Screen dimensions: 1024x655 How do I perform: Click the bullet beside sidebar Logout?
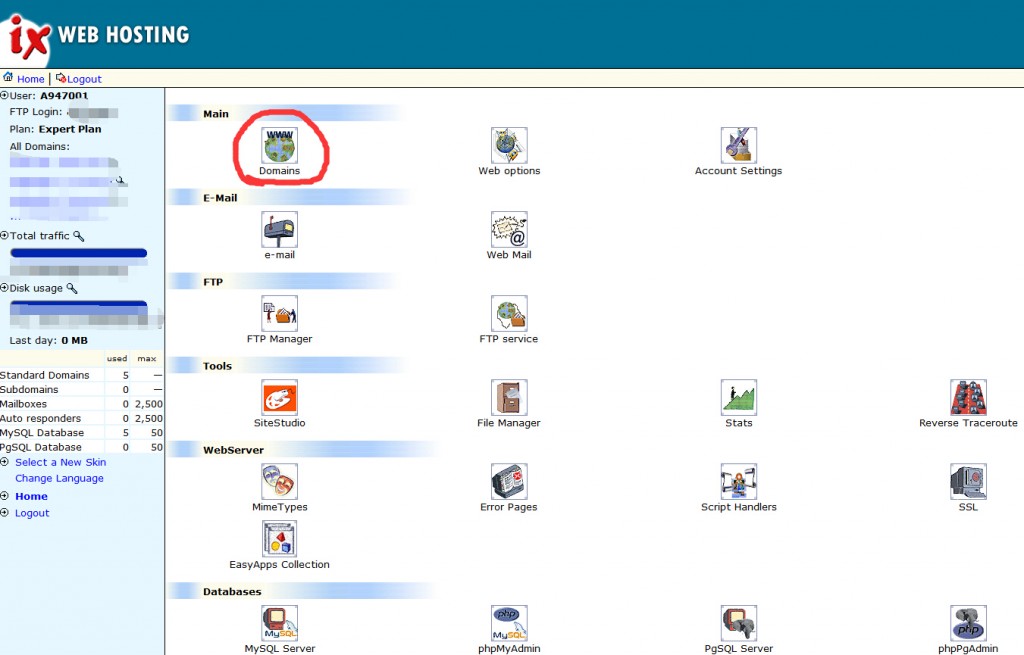point(5,513)
